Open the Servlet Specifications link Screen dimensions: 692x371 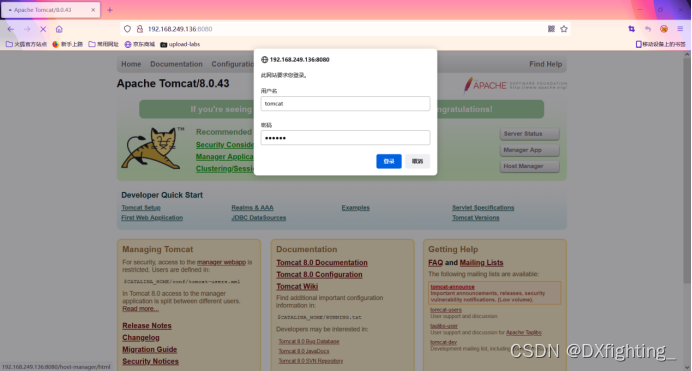483,208
